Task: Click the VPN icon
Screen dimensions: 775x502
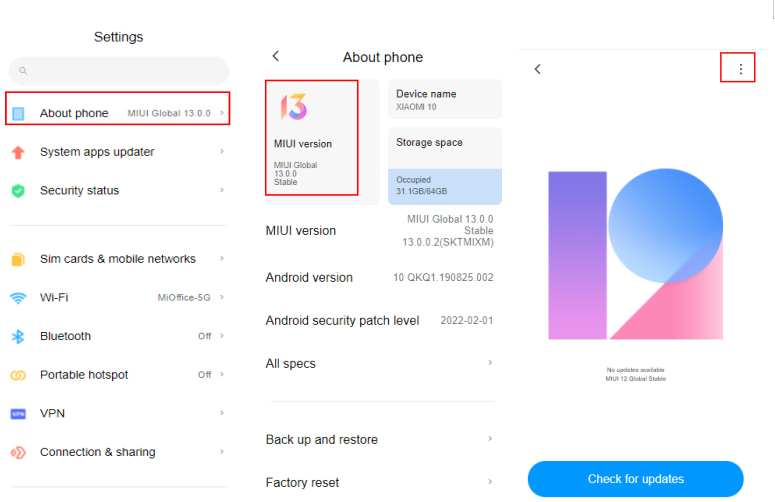Action: click(18, 413)
